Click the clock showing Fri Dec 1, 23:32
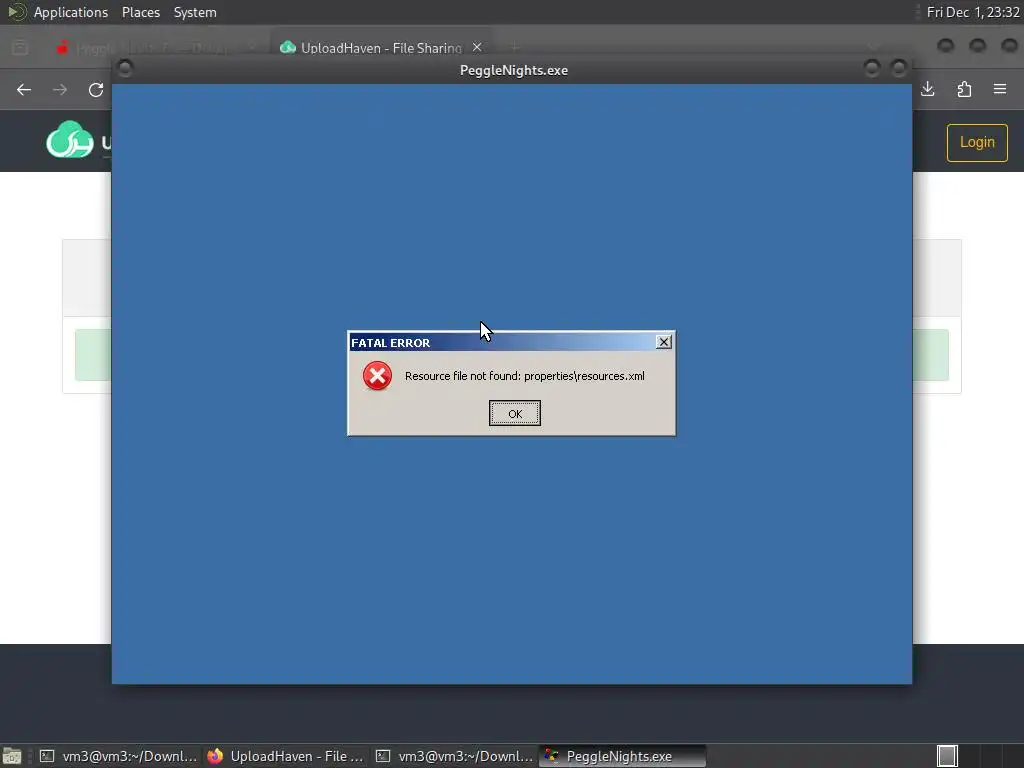The width and height of the screenshot is (1024, 768). pyautogui.click(x=972, y=12)
